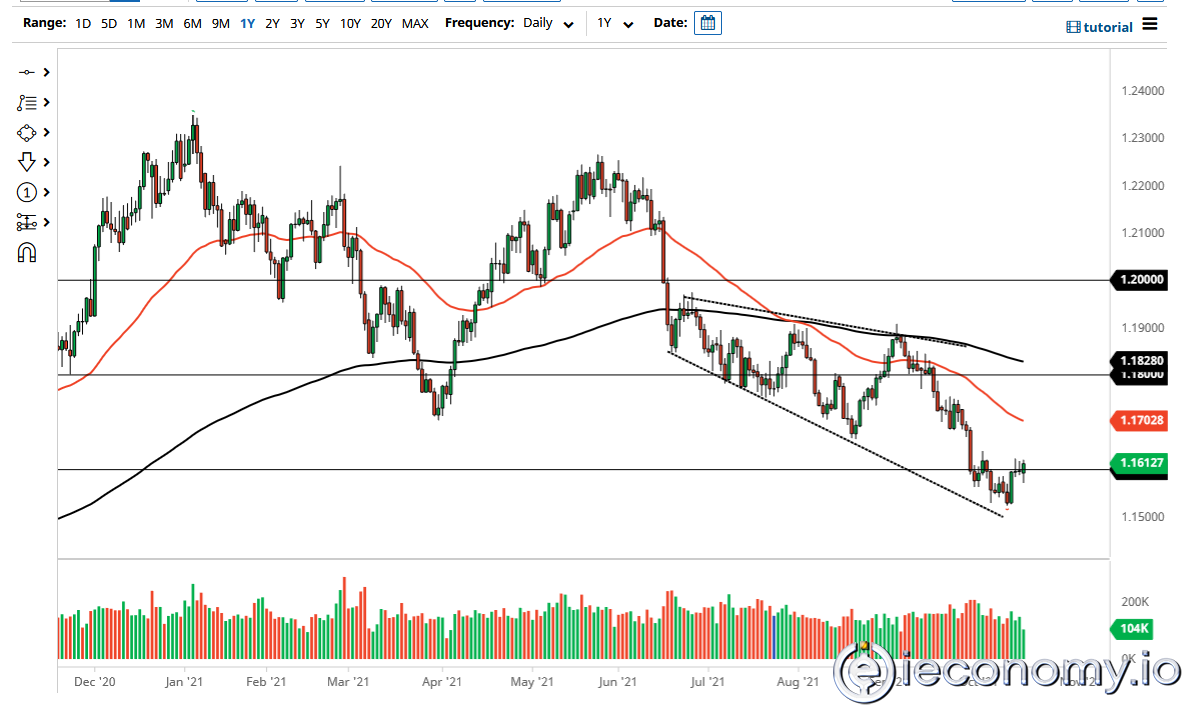Switch the range to 10Y
The image size is (1183, 705).
click(x=350, y=23)
